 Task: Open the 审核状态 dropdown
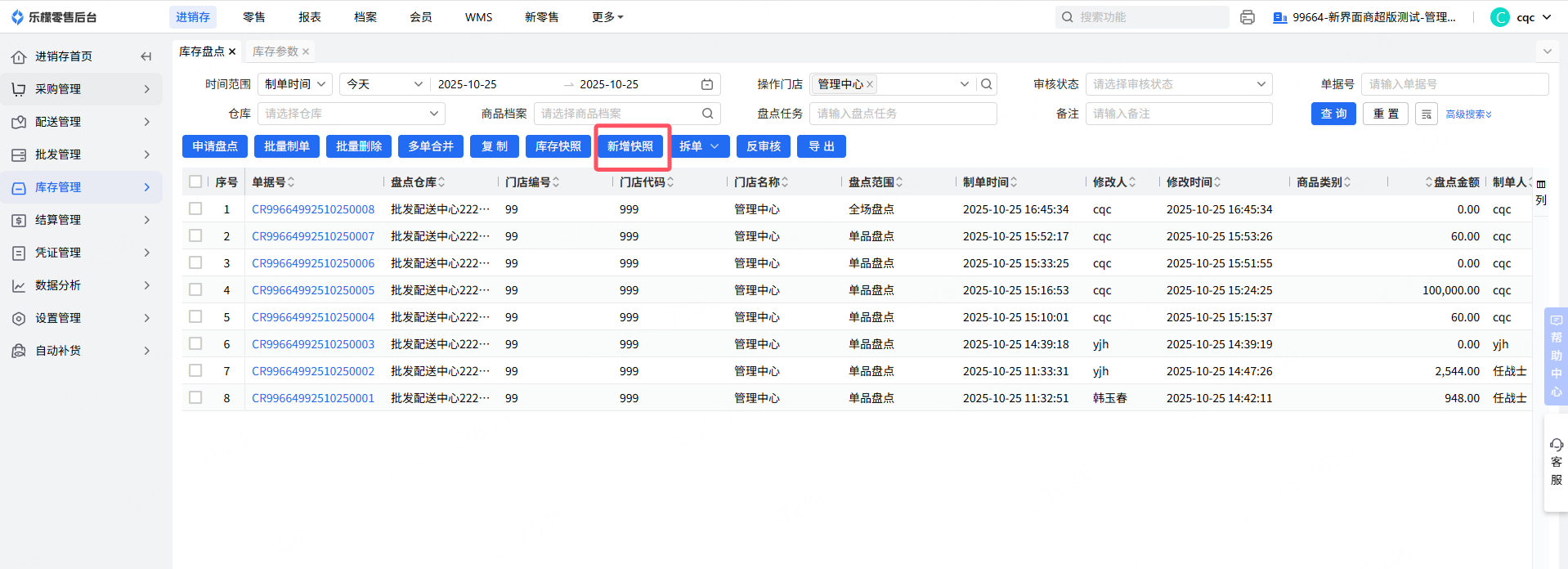tap(1179, 84)
